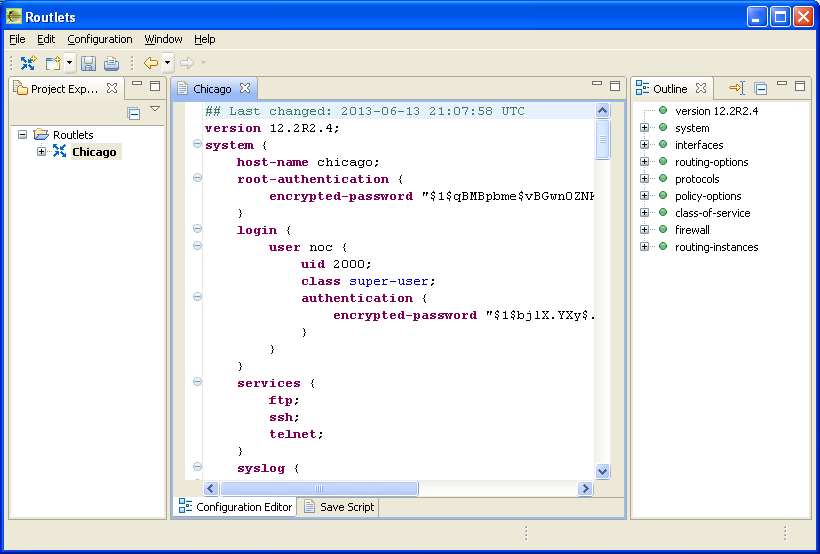Image resolution: width=820 pixels, height=554 pixels.
Task: Maximize the Outline panel
Action: click(800, 86)
